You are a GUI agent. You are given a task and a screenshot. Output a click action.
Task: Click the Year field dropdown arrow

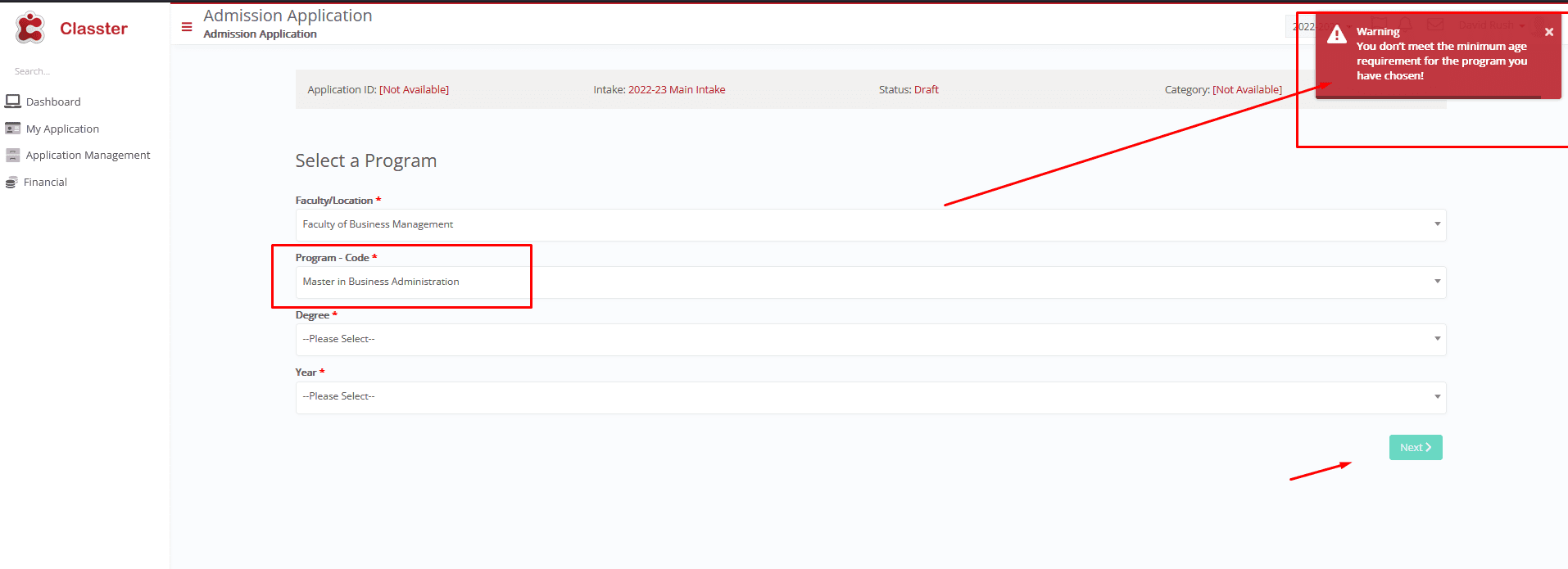click(x=1437, y=397)
